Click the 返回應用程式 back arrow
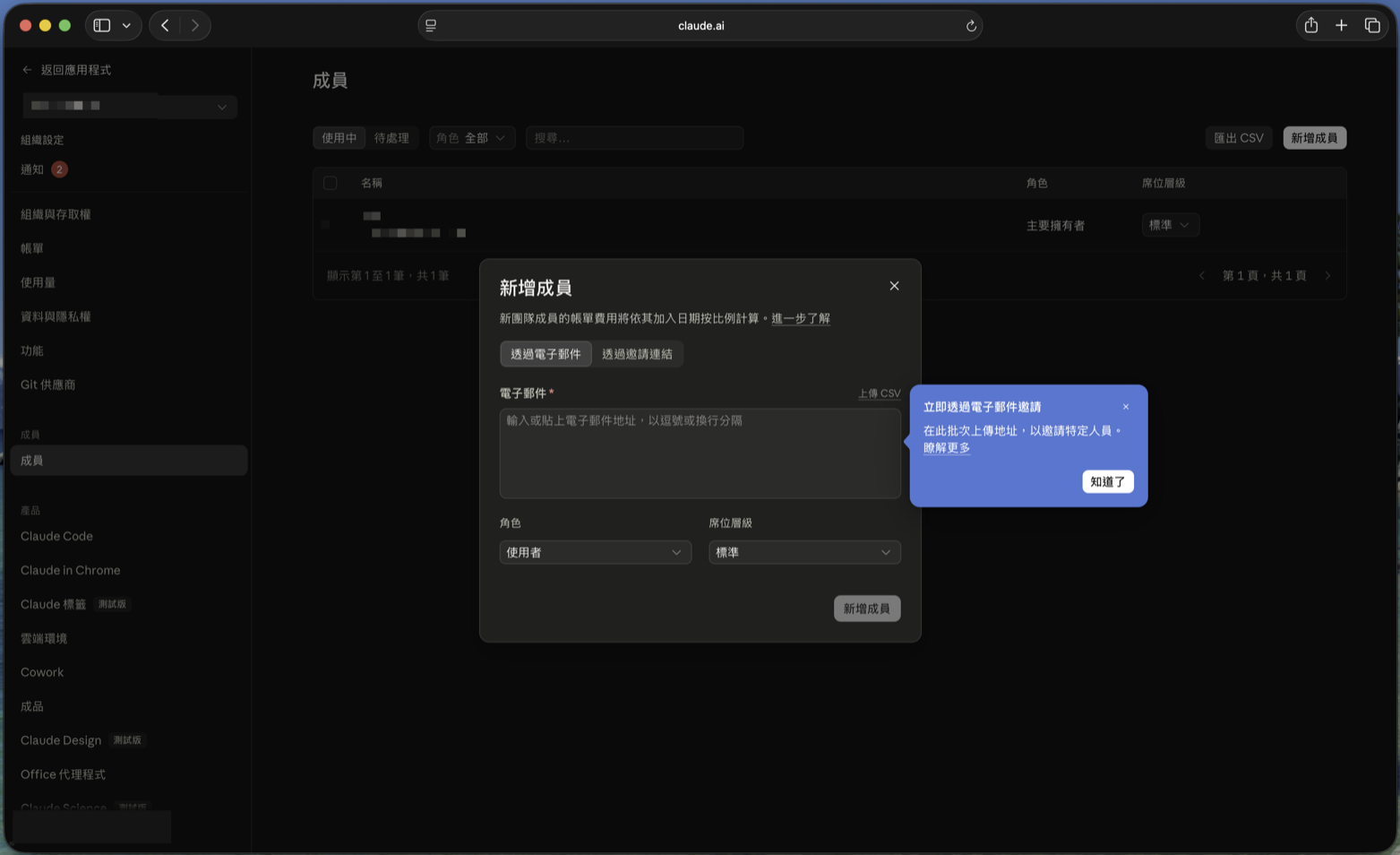The width and height of the screenshot is (1400, 855). click(27, 70)
